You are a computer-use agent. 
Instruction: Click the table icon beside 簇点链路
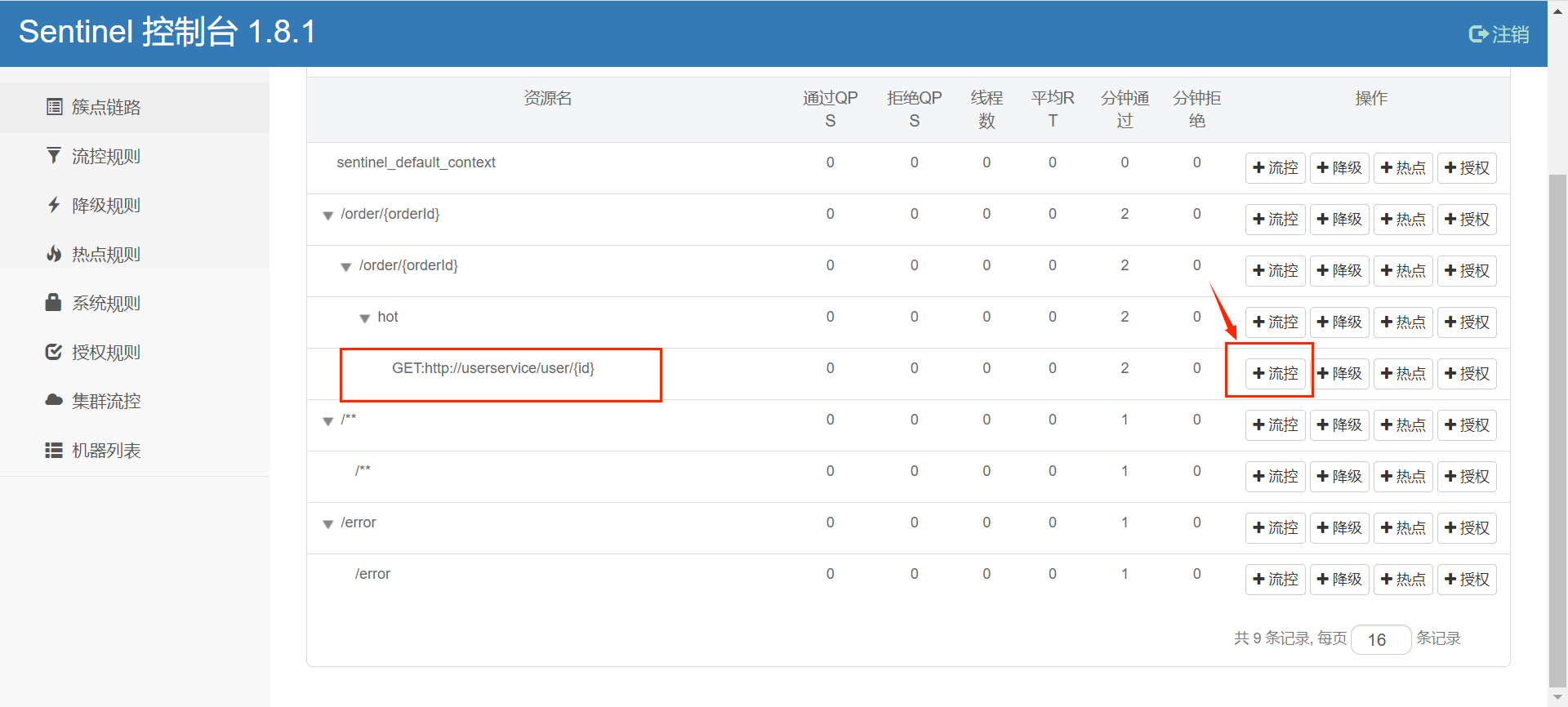[x=54, y=107]
